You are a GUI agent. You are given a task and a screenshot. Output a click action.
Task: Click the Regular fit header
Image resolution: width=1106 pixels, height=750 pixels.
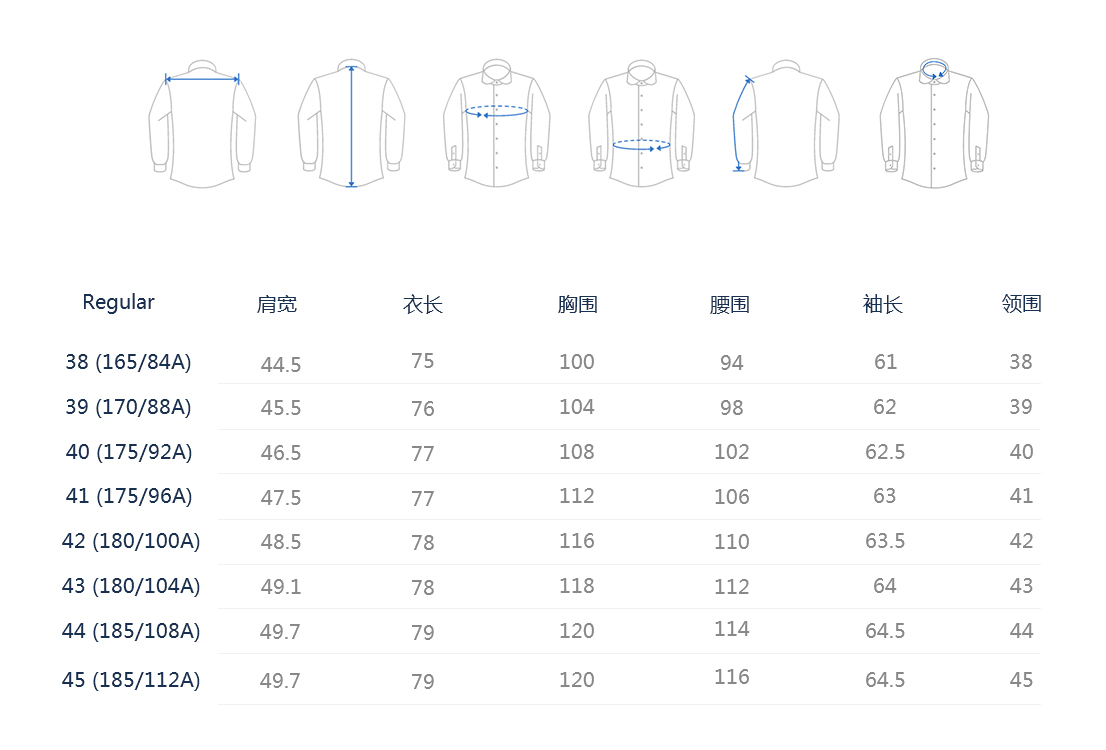coord(118,303)
